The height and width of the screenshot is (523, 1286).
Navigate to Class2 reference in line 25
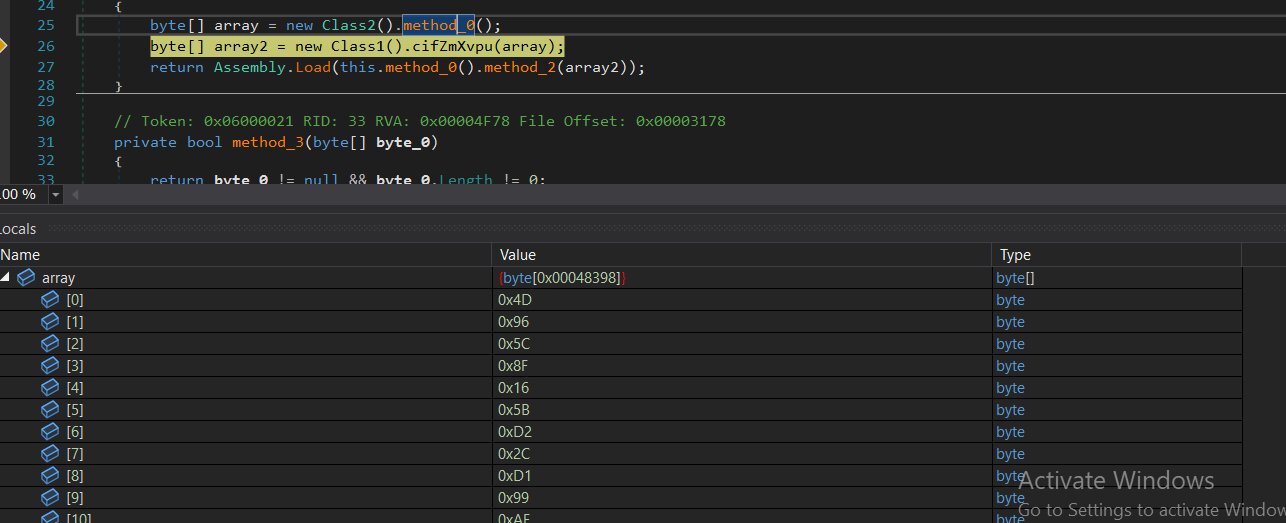(x=349, y=25)
